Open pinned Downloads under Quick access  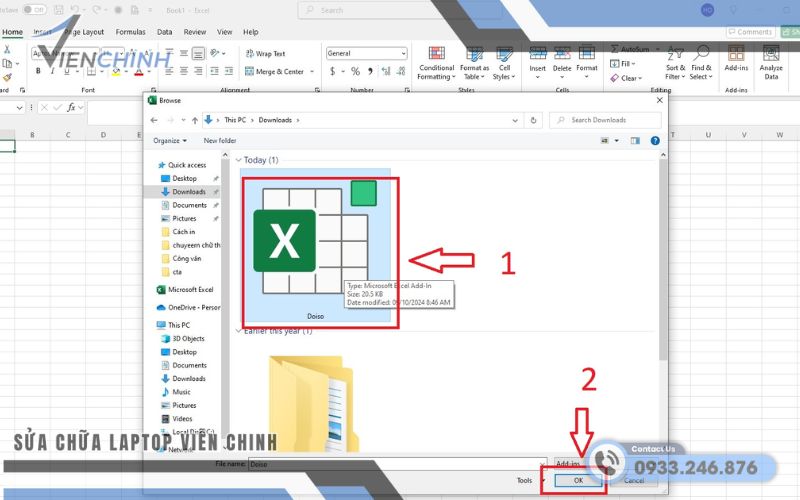[x=189, y=192]
